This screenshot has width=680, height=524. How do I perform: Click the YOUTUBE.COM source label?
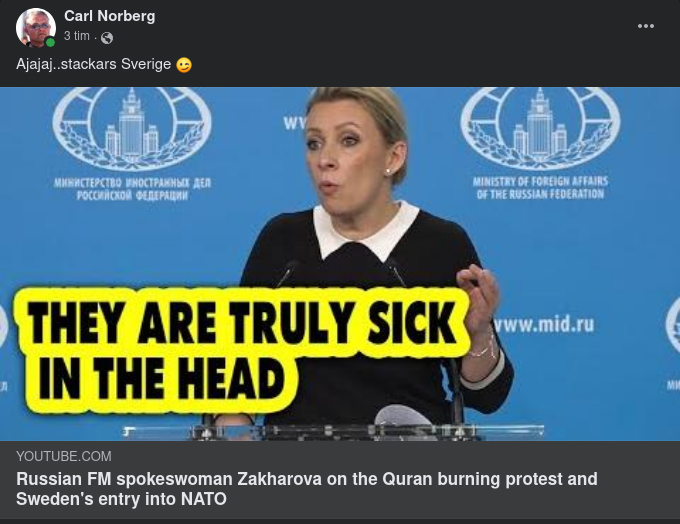pos(64,456)
